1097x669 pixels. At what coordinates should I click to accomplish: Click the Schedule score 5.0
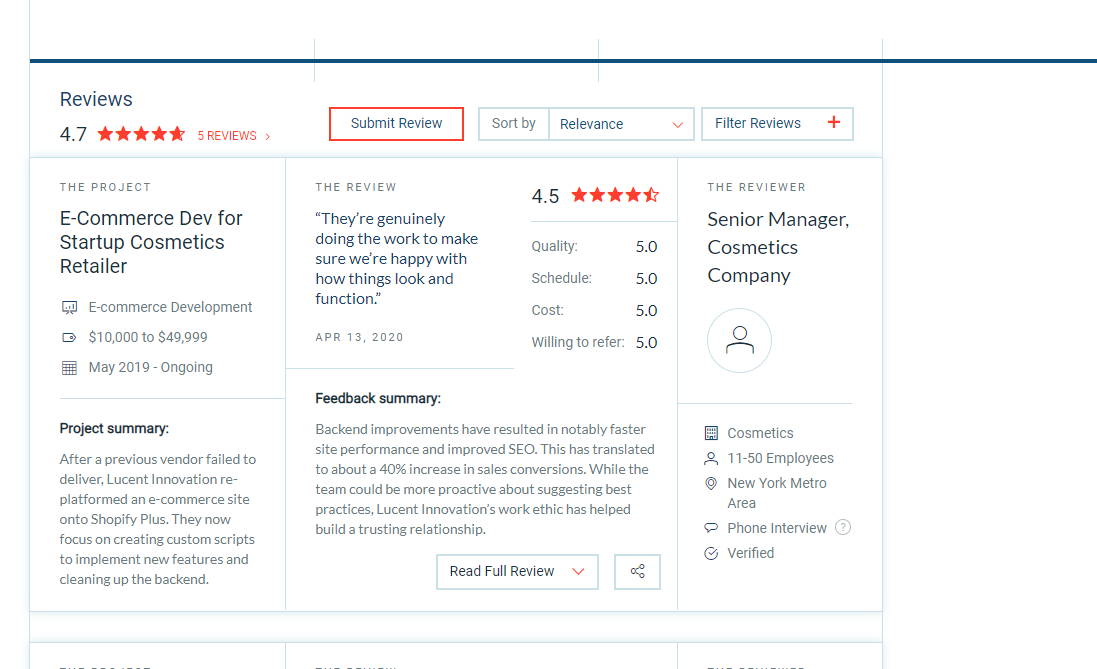646,279
